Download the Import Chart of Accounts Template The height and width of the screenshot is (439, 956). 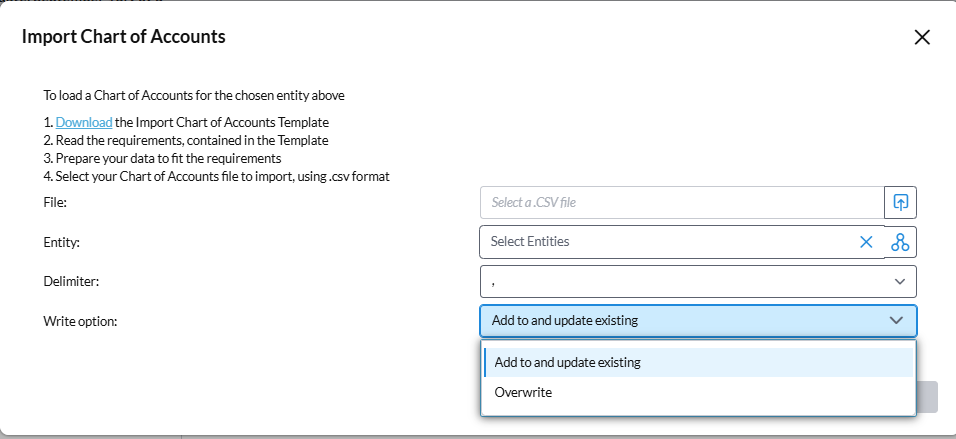(84, 122)
